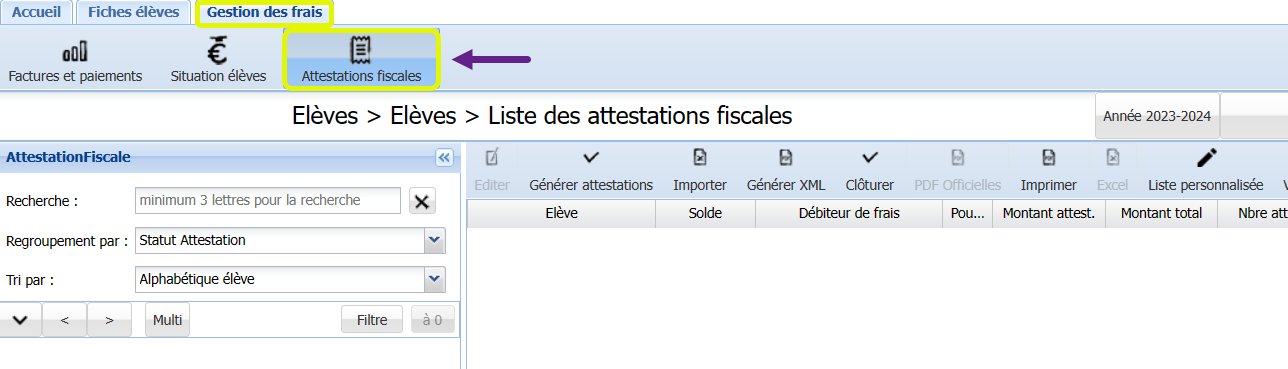This screenshot has height=369, width=1288.
Task: Open Factures et paiements icon
Action: [x=75, y=51]
